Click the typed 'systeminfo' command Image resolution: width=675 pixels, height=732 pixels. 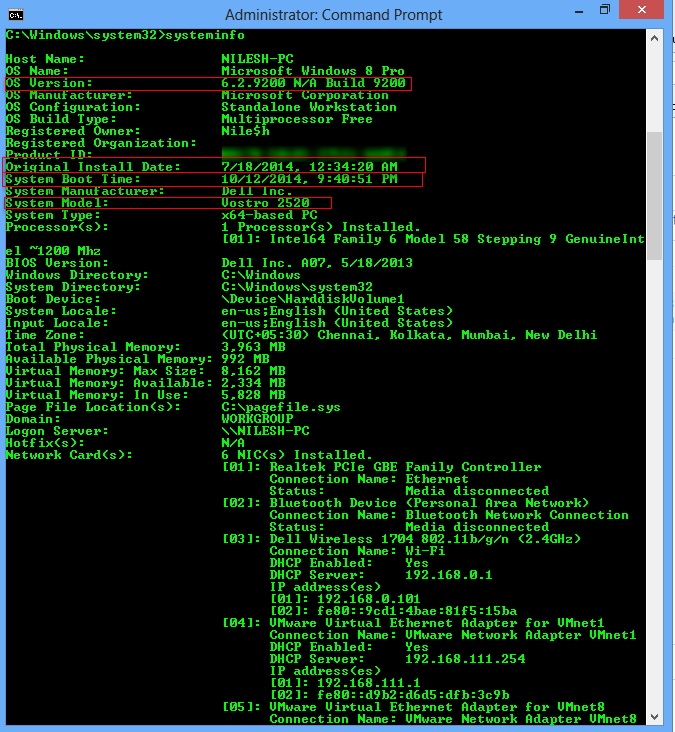pyautogui.click(x=205, y=35)
